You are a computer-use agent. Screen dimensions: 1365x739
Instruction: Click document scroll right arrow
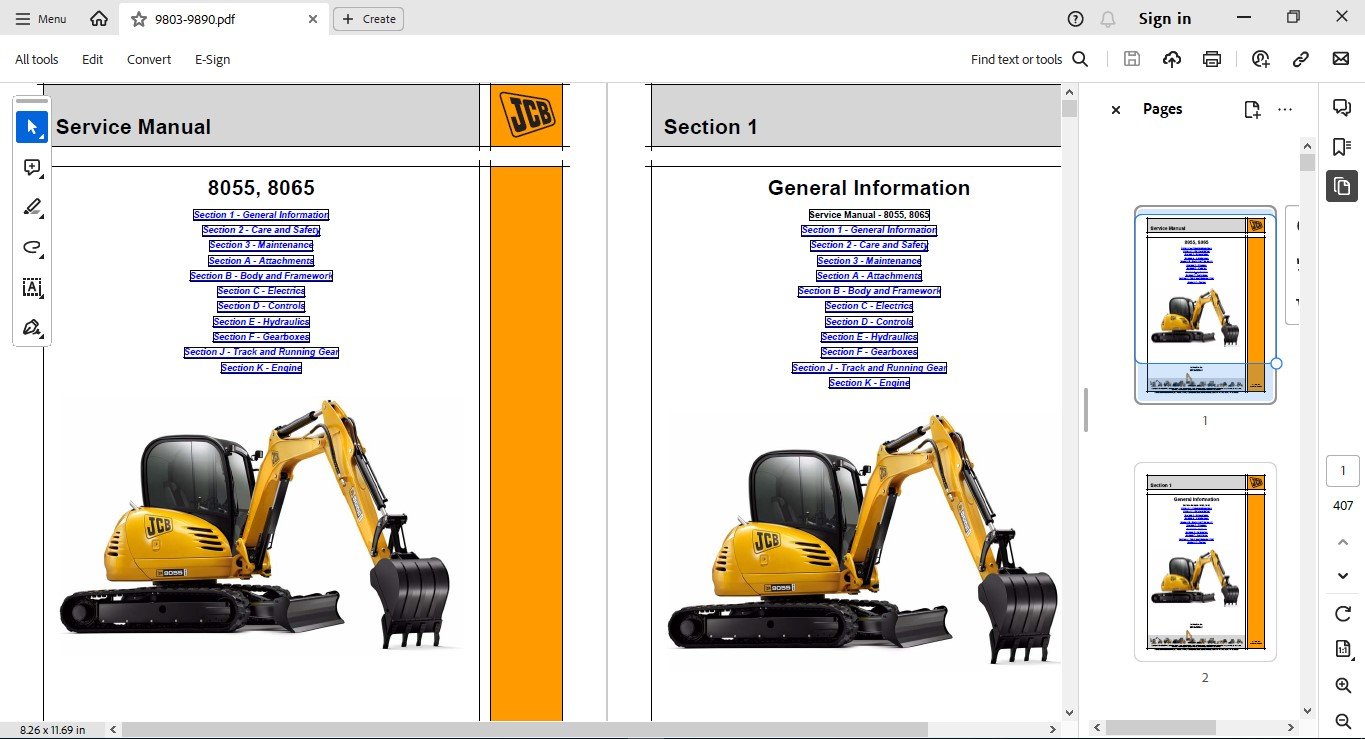coord(1053,730)
